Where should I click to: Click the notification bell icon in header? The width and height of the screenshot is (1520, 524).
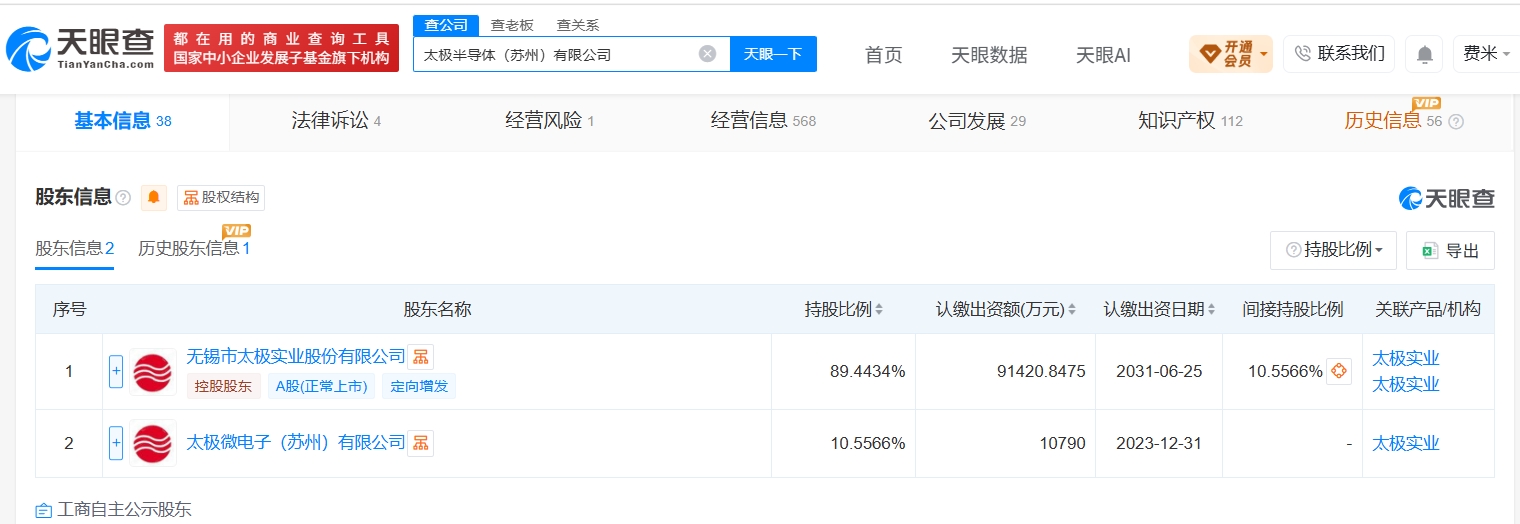click(1424, 54)
